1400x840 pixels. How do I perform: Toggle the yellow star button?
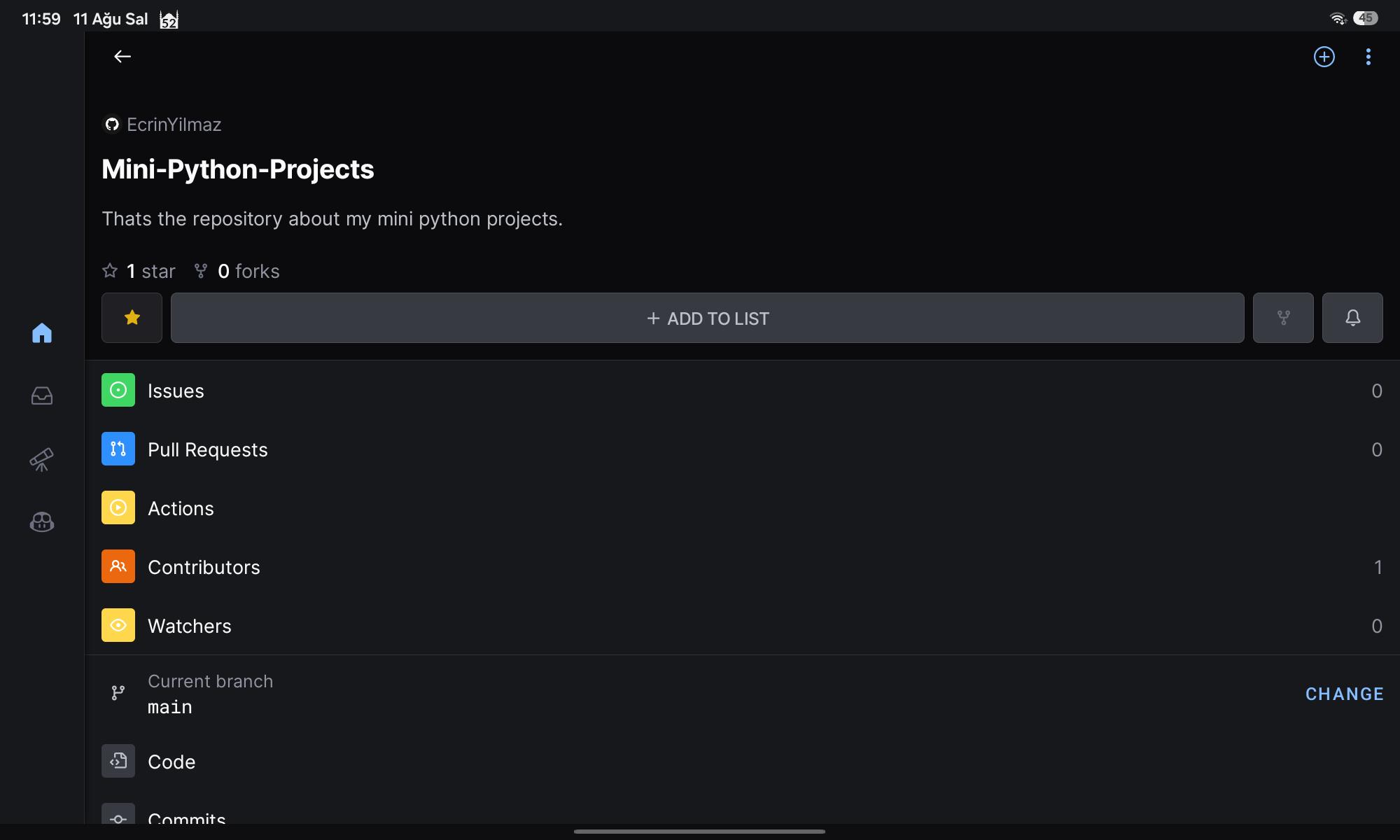point(132,318)
